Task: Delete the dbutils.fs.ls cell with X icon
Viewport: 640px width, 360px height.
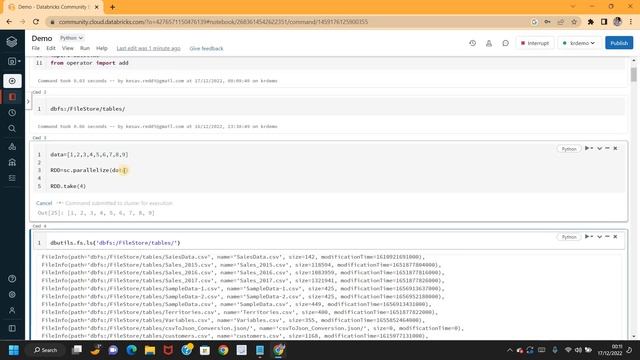Action: pyautogui.click(x=615, y=236)
